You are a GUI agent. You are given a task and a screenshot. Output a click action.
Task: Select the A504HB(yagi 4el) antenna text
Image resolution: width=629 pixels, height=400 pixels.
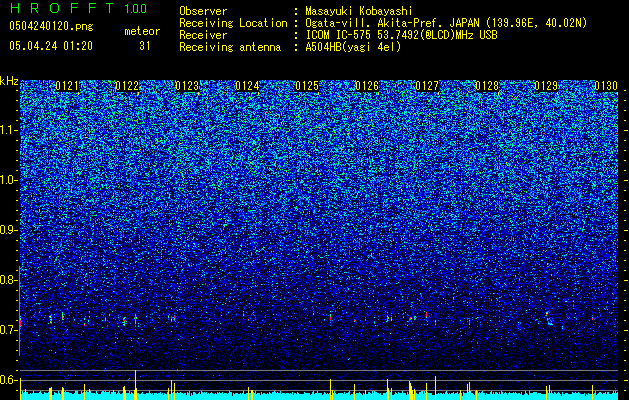tap(353, 47)
